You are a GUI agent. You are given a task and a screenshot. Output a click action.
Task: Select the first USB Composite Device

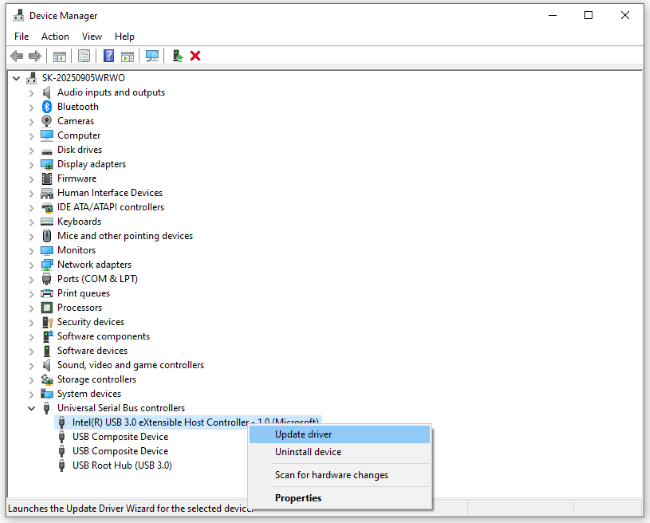point(120,437)
